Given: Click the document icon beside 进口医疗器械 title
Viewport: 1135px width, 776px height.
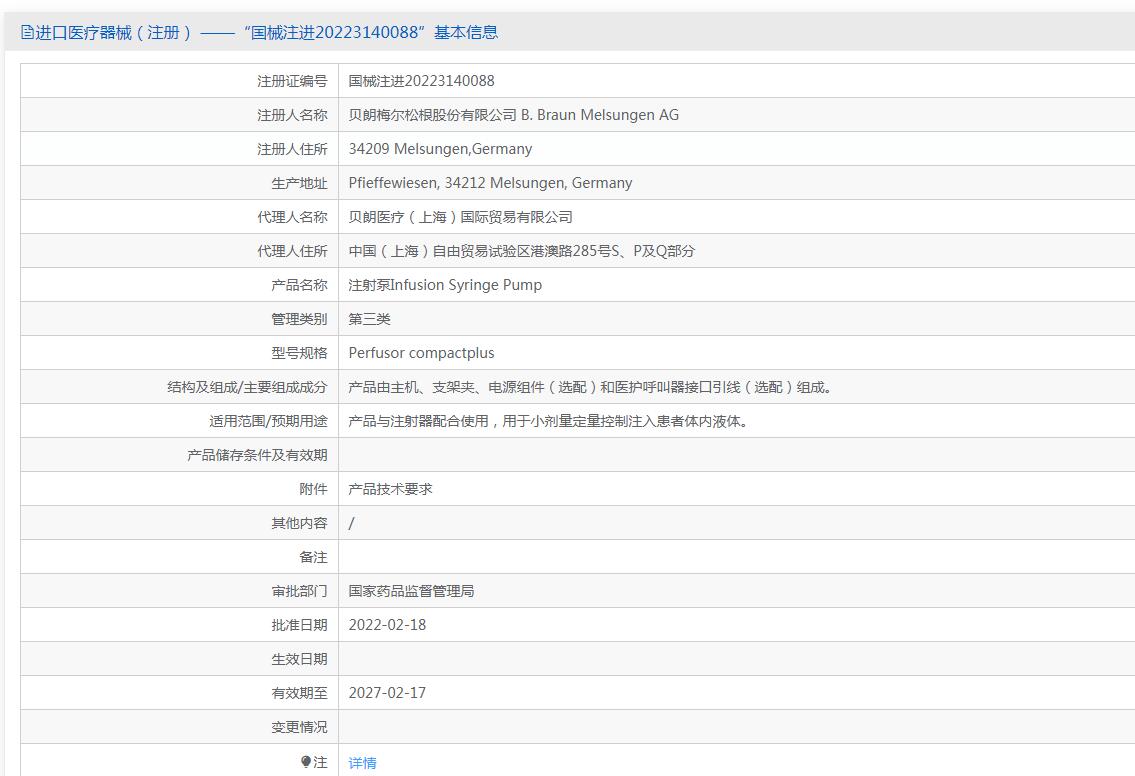Looking at the screenshot, I should [27, 33].
